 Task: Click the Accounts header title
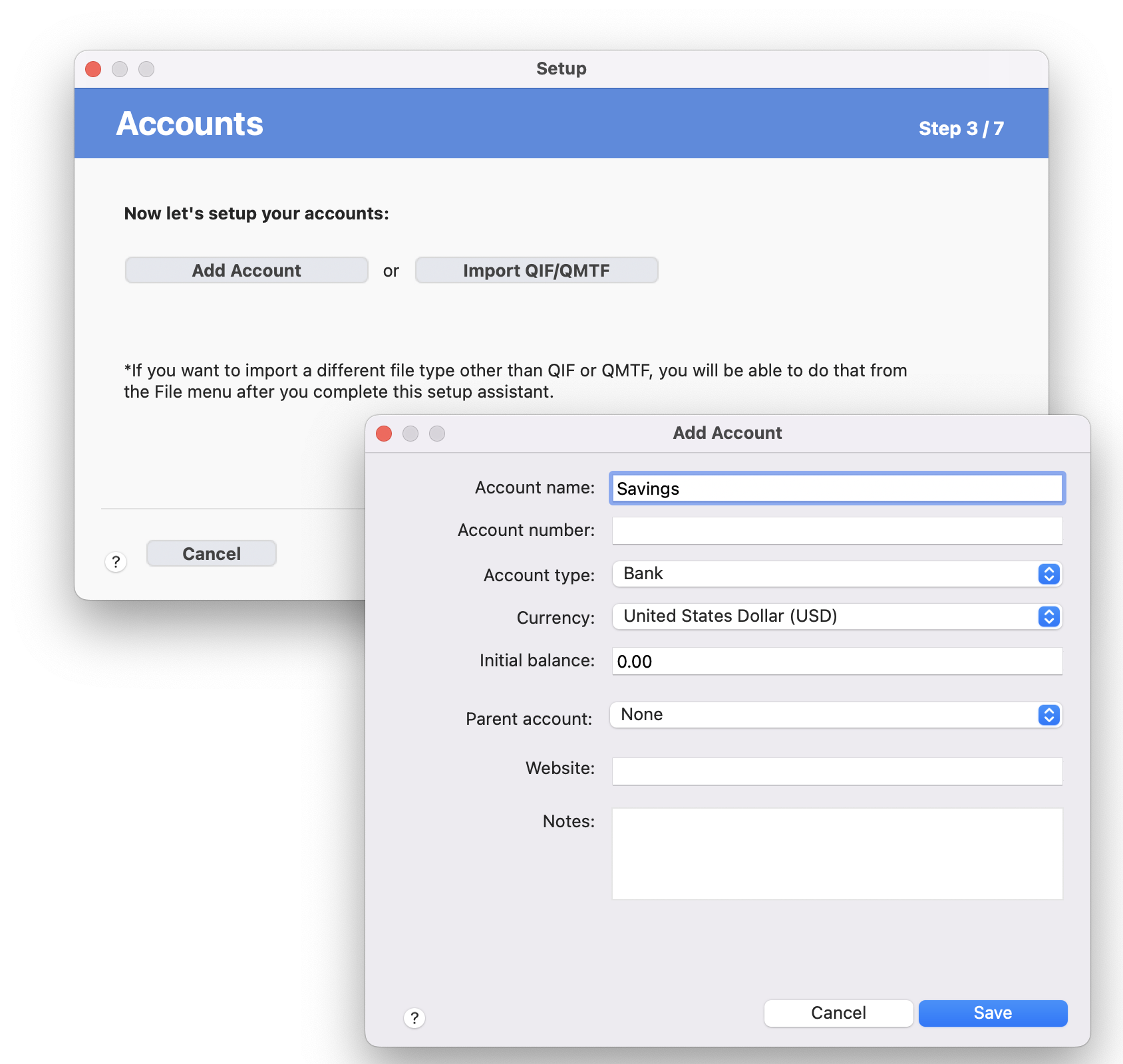coord(190,124)
